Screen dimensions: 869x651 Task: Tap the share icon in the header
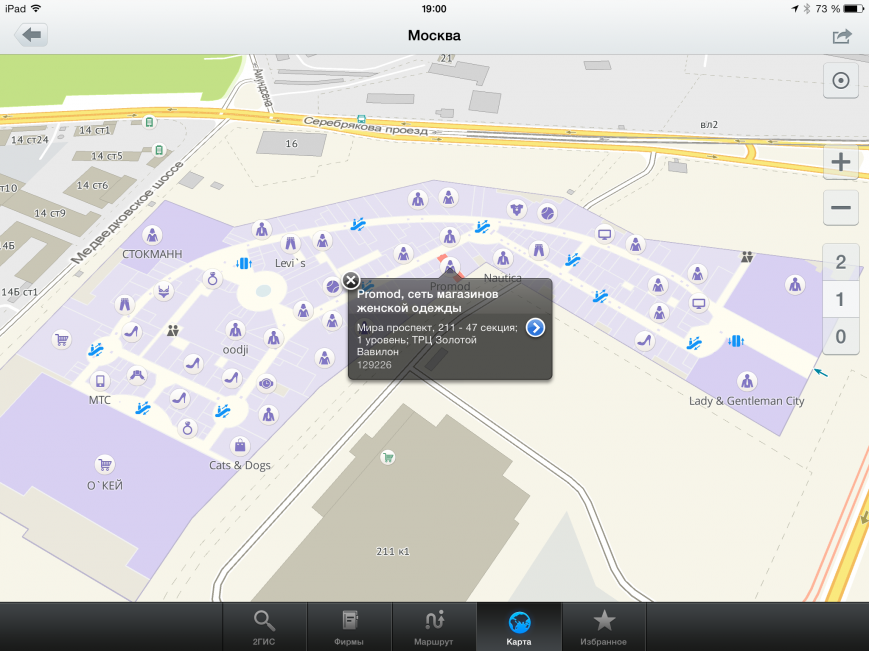(841, 37)
